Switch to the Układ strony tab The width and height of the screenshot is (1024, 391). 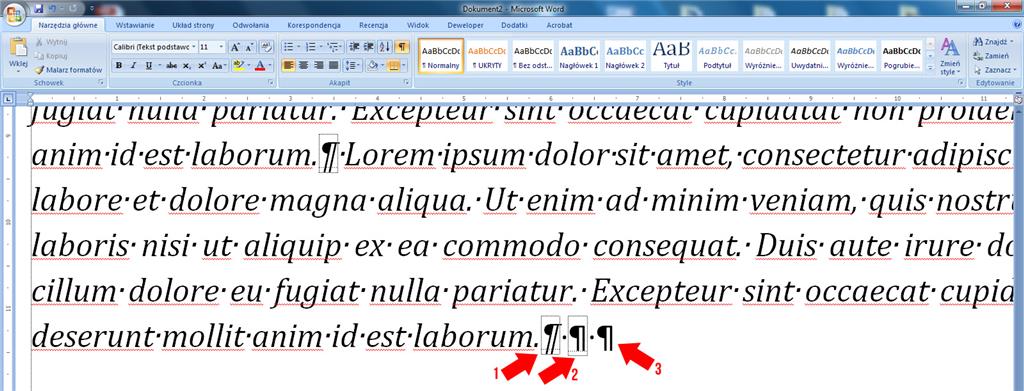point(193,25)
